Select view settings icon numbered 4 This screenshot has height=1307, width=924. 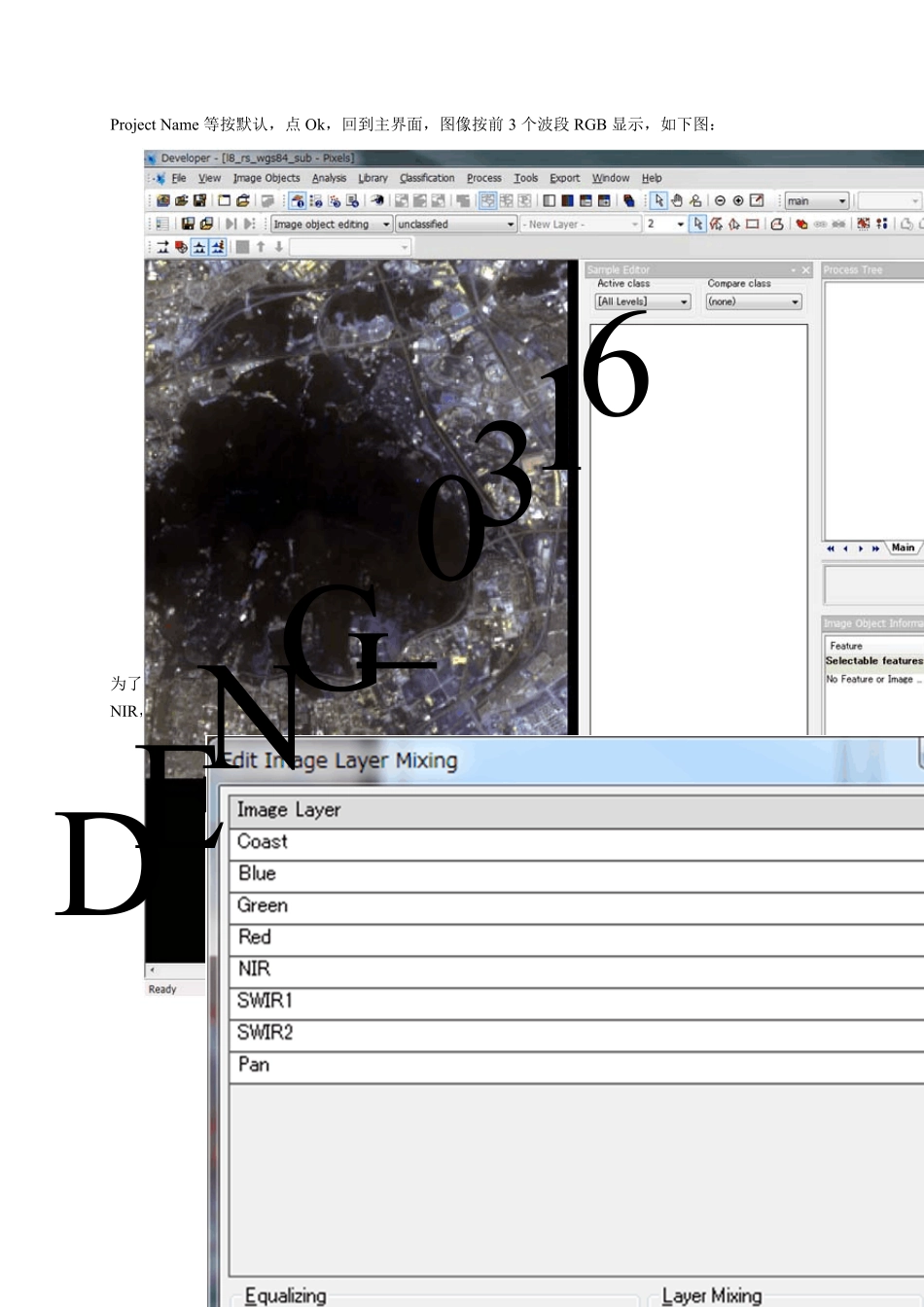click(352, 200)
